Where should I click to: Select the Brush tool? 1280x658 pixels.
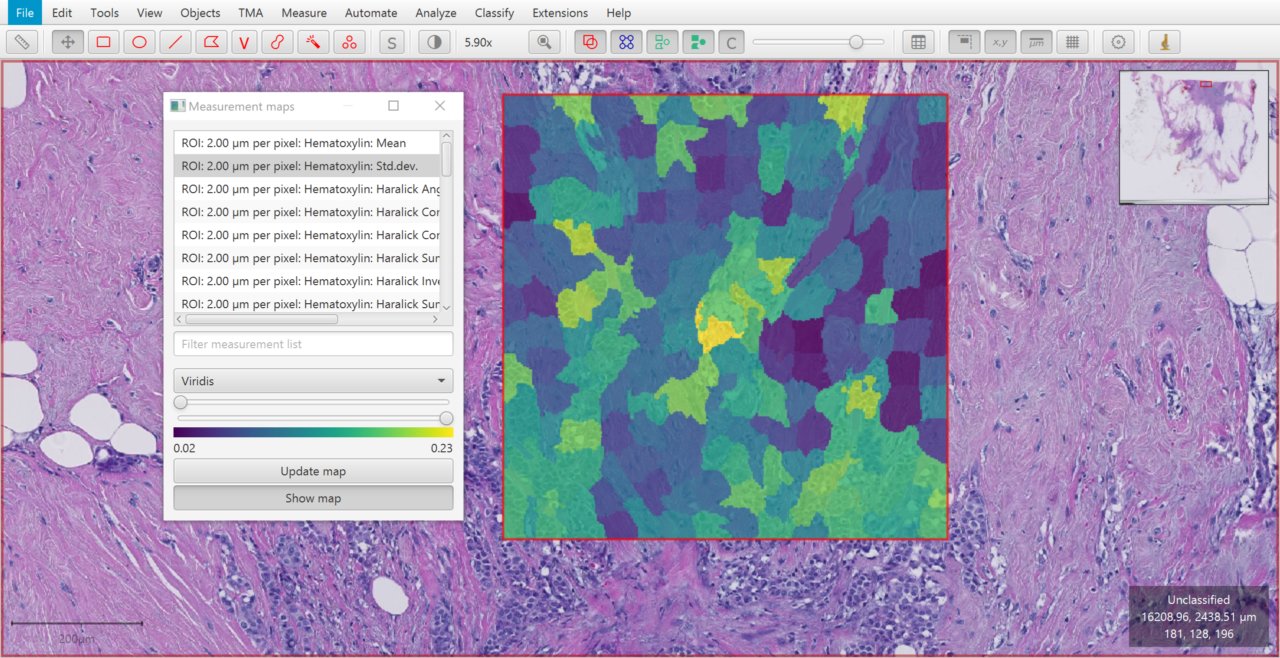pyautogui.click(x=279, y=42)
